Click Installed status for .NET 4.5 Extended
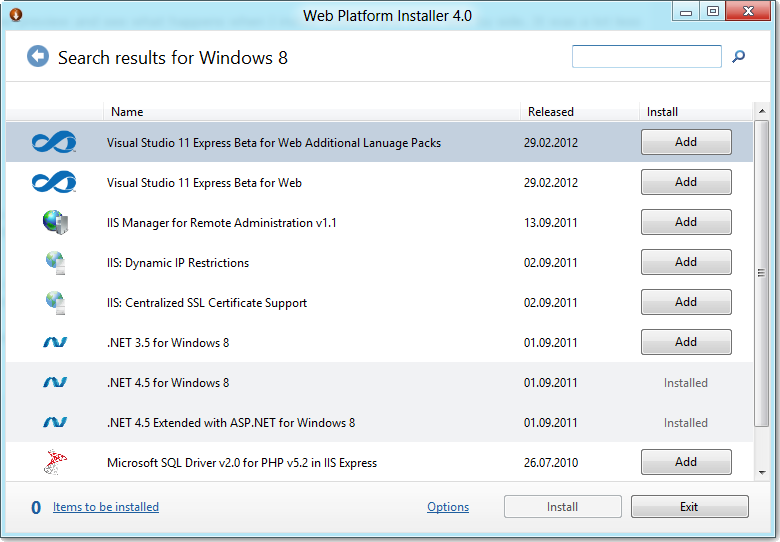780x542 pixels. 685,423
